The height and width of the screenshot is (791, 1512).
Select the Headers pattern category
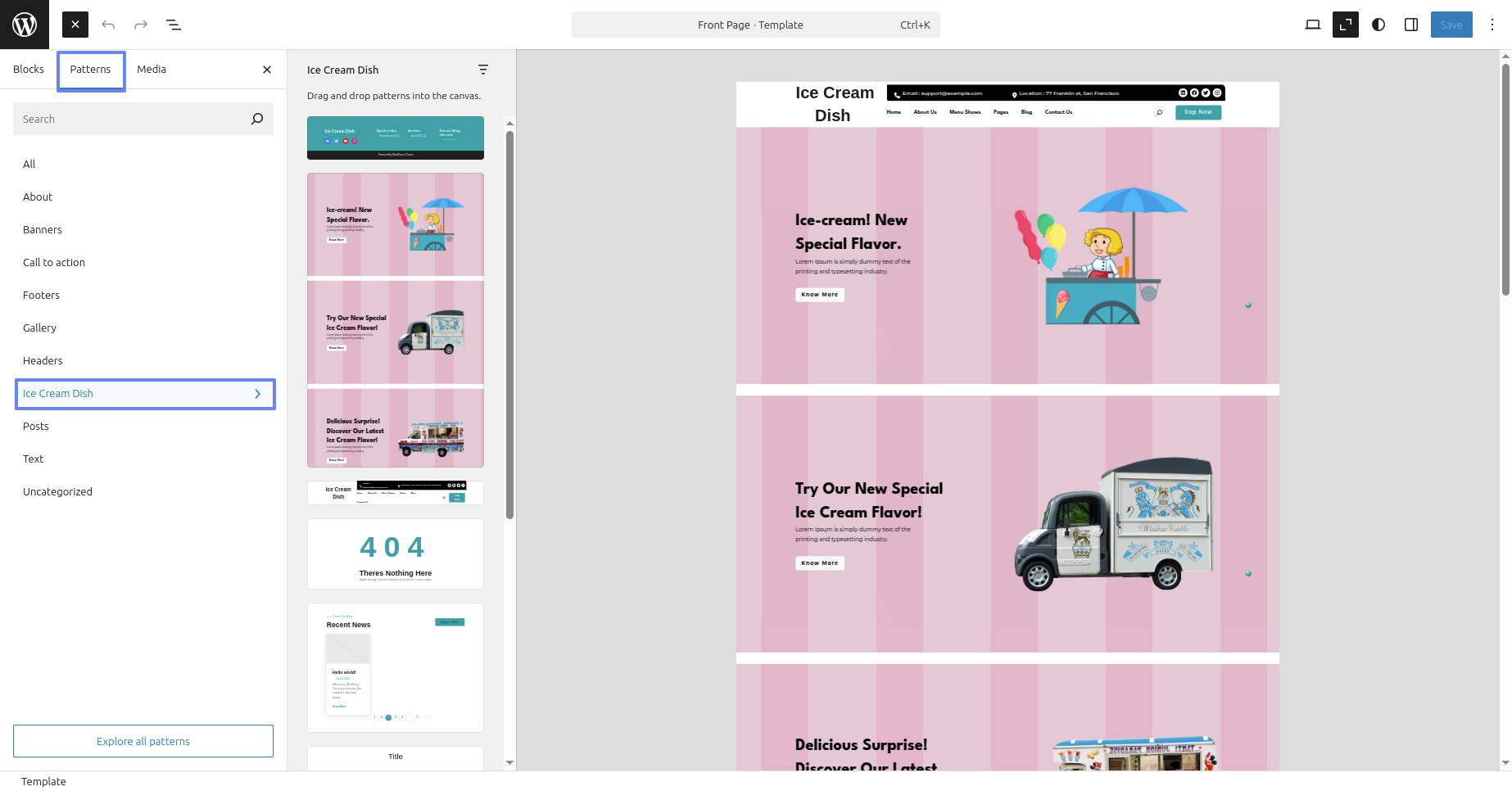point(143,360)
